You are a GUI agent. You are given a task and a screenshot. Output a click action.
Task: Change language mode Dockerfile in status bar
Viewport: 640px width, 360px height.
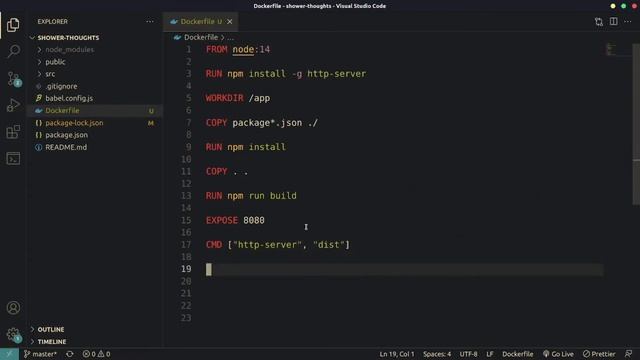tap(518, 354)
